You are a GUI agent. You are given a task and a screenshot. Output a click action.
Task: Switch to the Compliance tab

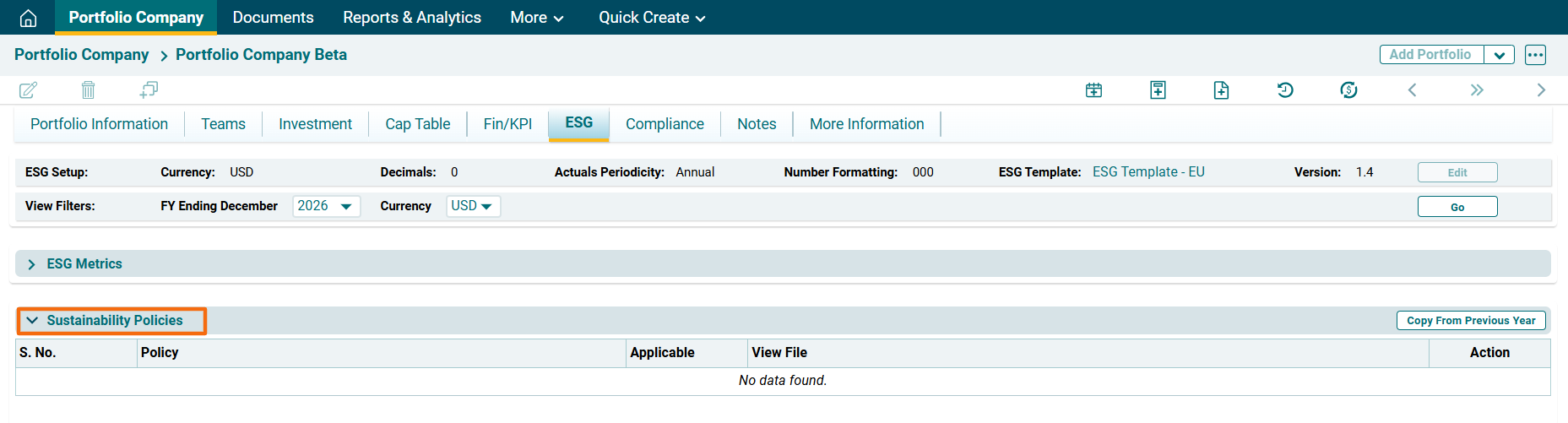(x=665, y=124)
